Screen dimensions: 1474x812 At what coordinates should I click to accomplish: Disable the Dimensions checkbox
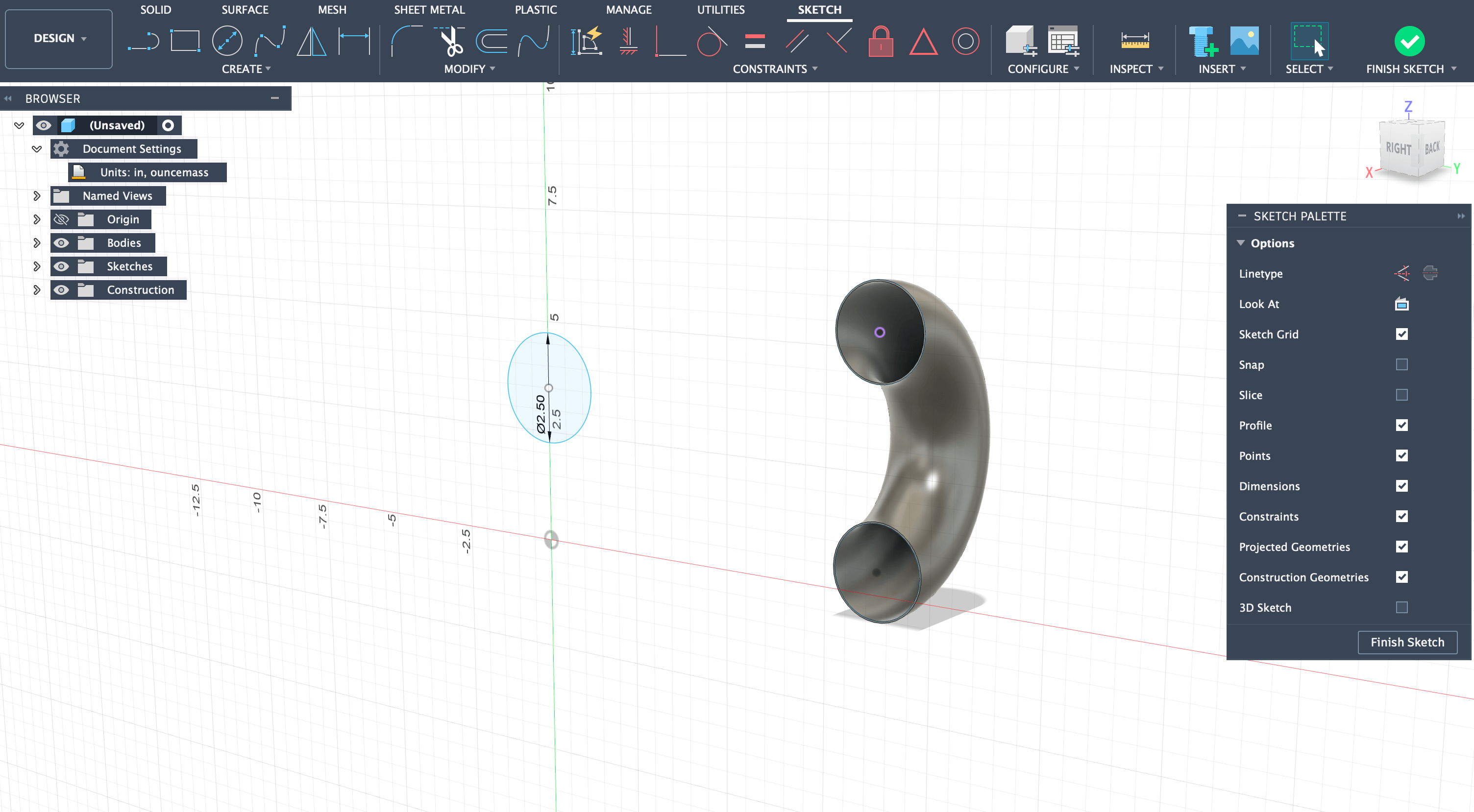[1402, 486]
